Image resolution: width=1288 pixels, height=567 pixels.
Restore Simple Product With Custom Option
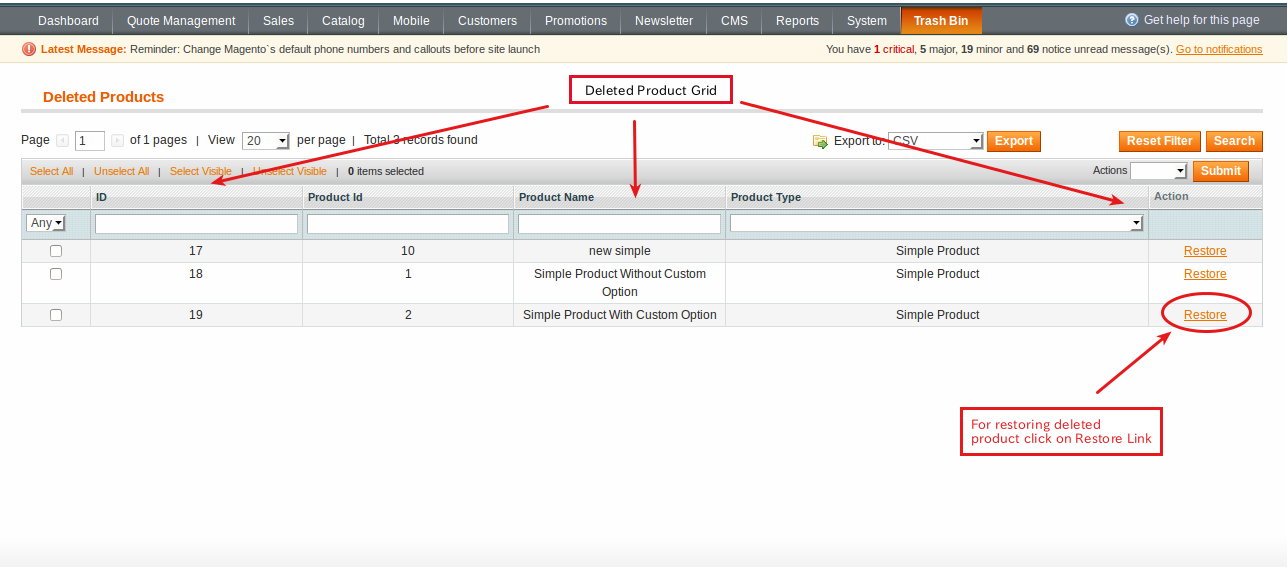click(x=1205, y=315)
